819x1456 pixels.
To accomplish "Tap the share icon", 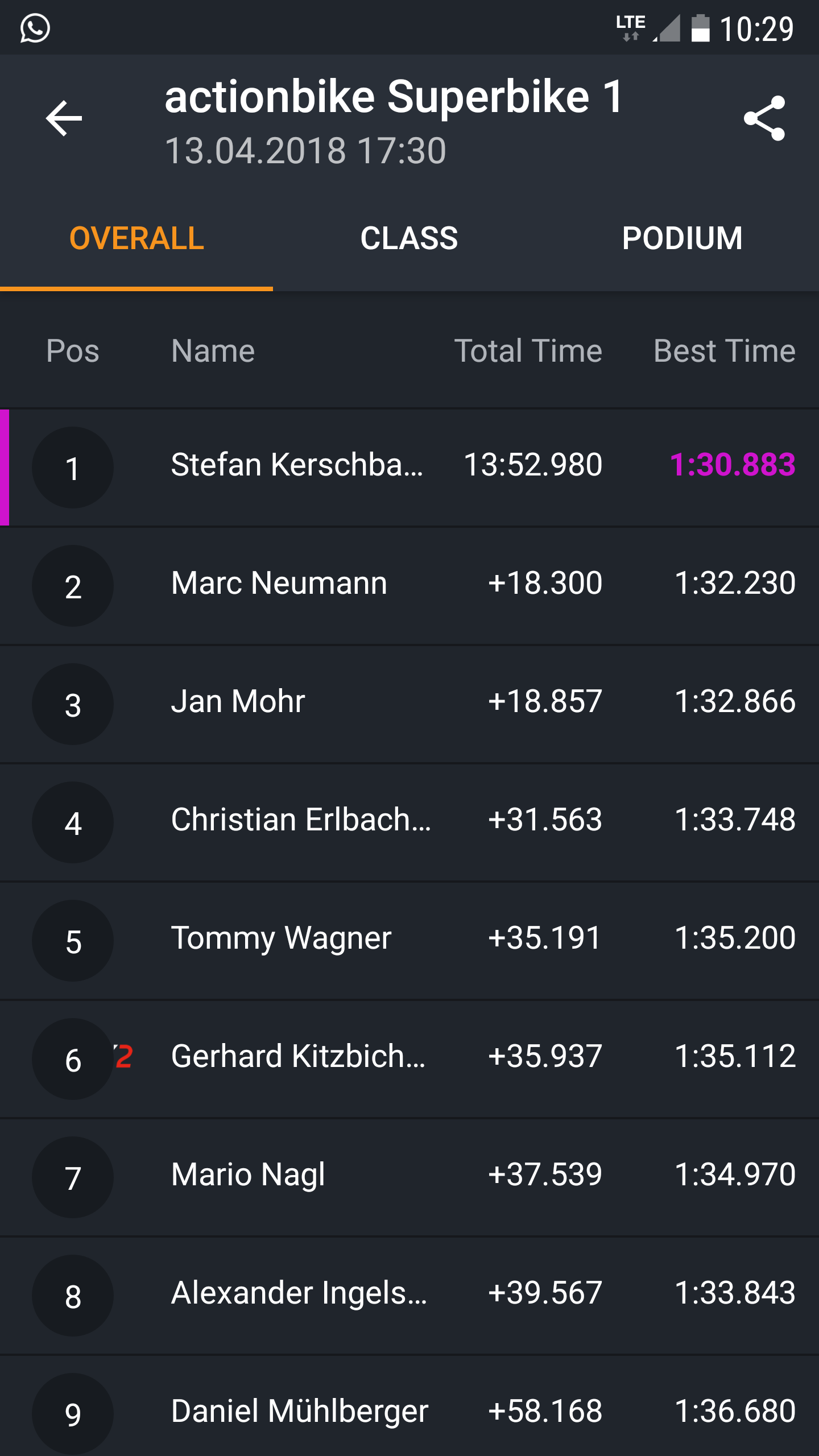I will tap(764, 118).
